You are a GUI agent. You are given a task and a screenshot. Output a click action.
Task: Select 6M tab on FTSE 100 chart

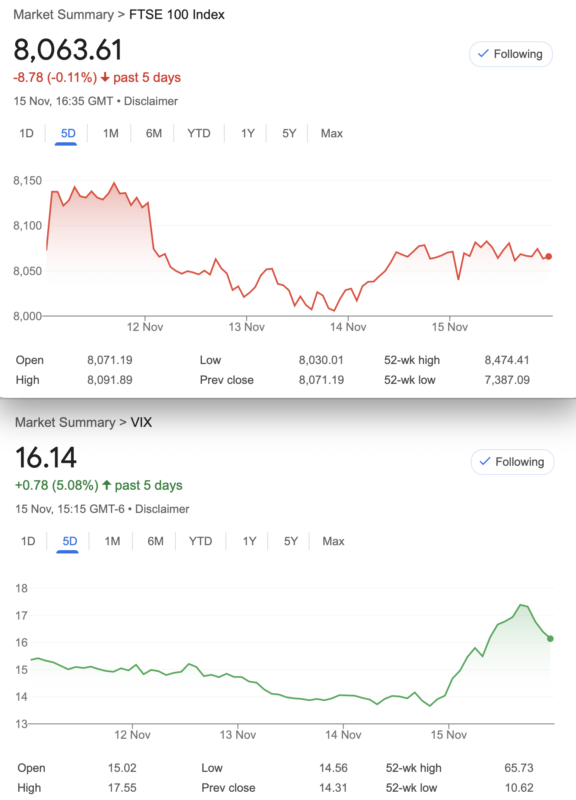[x=154, y=134]
